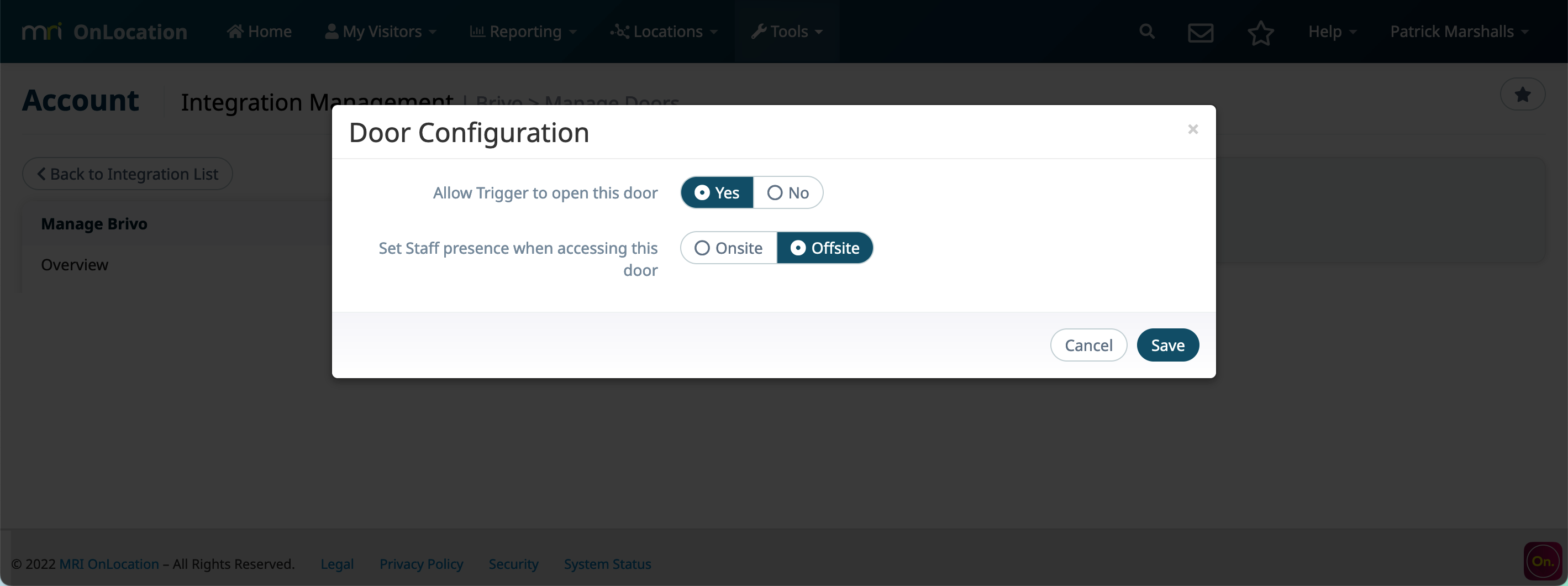
Task: Click the Account heading
Action: pyautogui.click(x=80, y=101)
